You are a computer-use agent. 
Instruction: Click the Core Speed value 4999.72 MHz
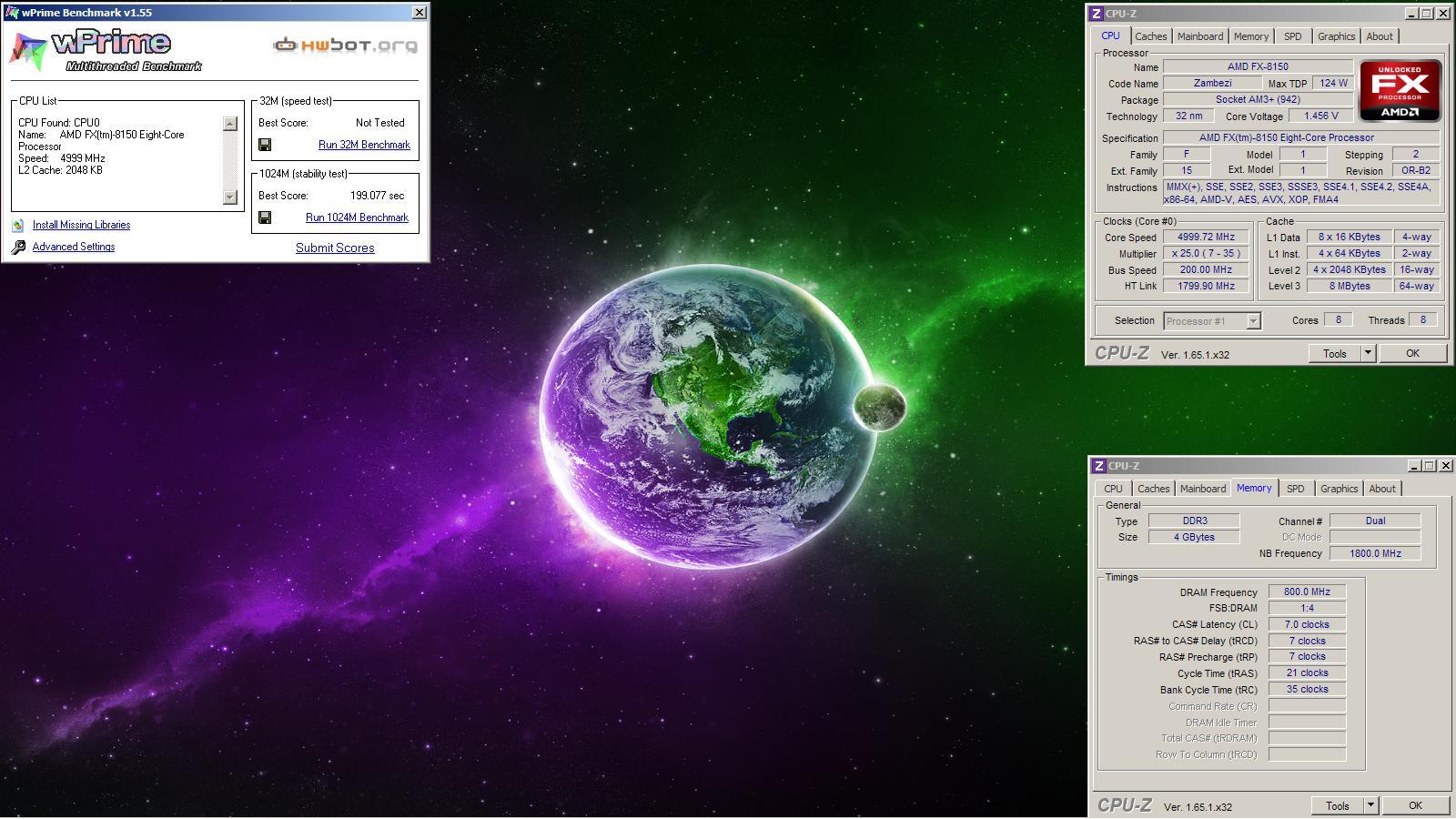[x=1206, y=238]
